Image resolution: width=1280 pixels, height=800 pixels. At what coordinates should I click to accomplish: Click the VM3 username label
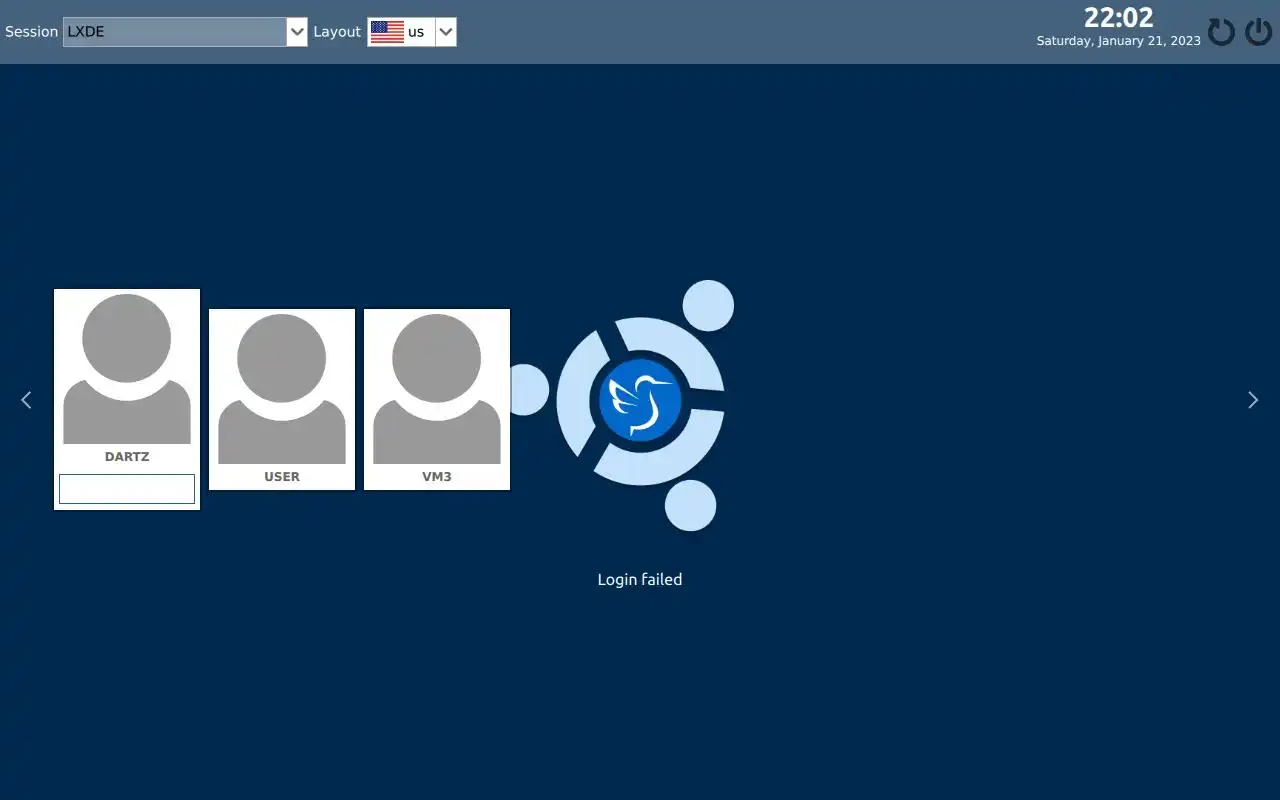(x=437, y=477)
